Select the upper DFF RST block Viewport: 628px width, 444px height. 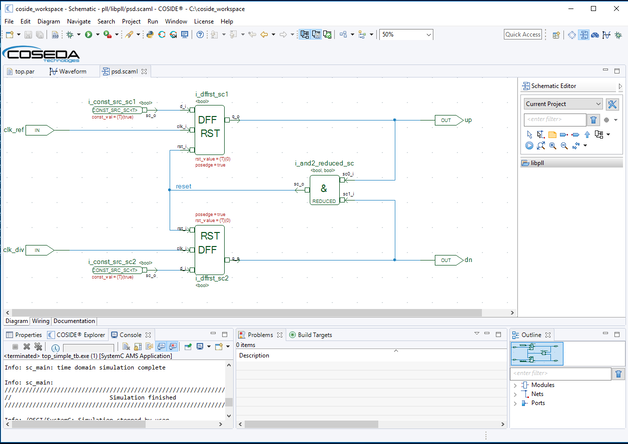[x=210, y=130]
